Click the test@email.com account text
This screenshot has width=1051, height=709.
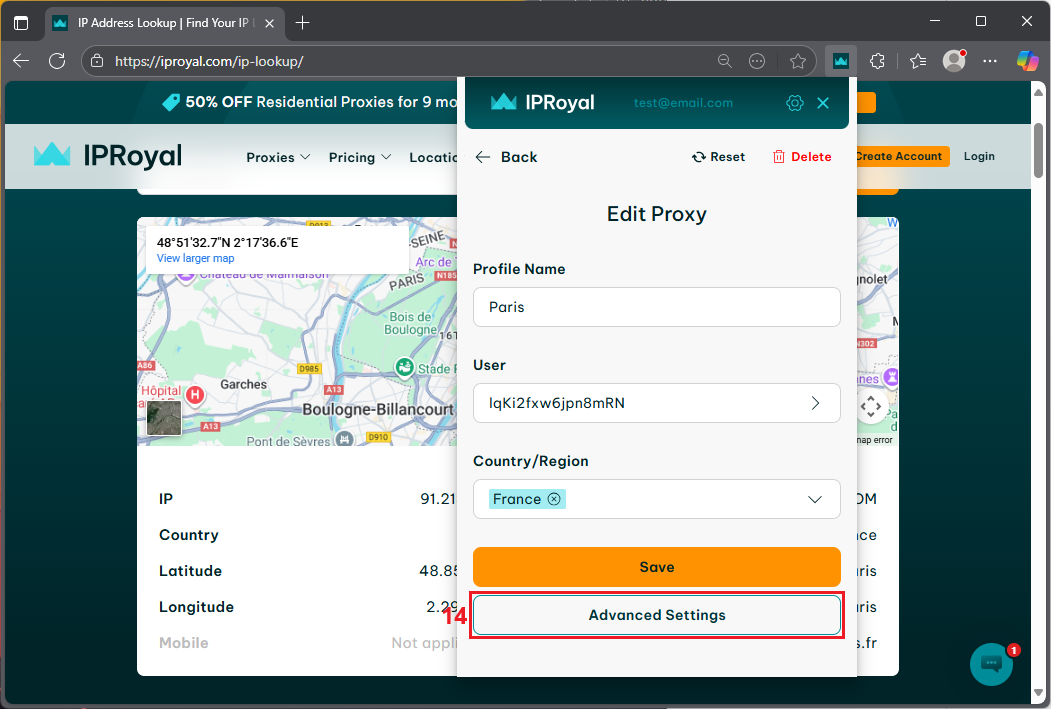click(x=683, y=103)
